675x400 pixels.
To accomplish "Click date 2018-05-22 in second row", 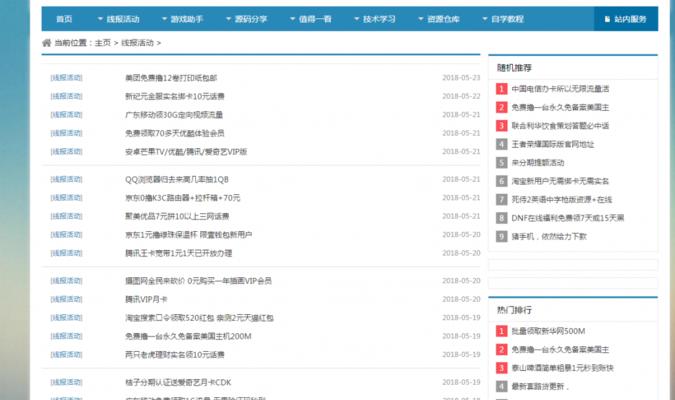I will pyautogui.click(x=461, y=96).
